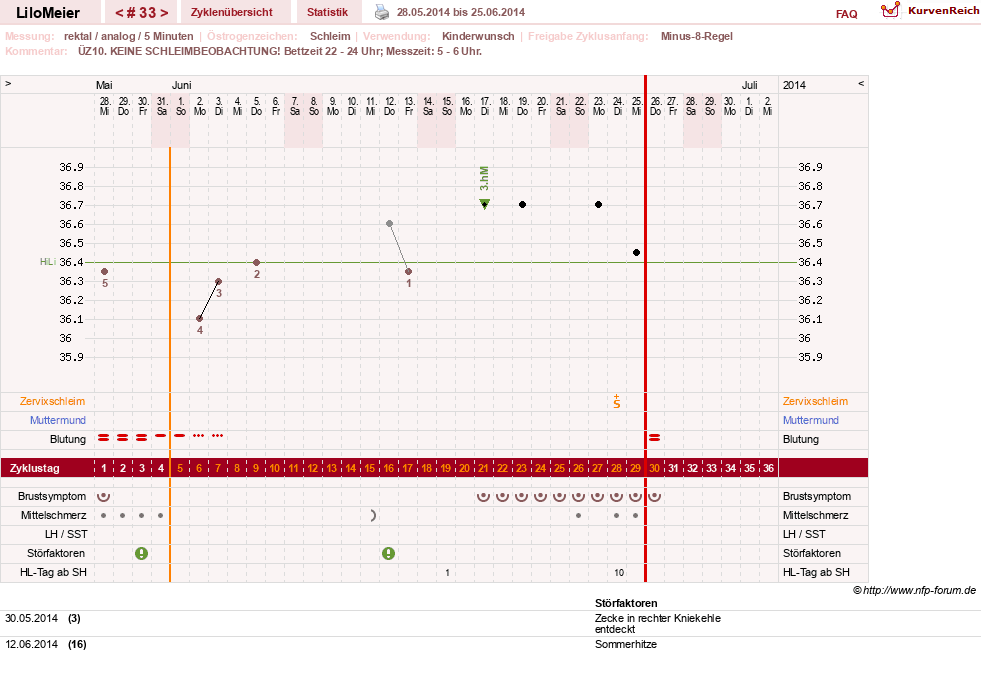The image size is (981, 676).
Task: Click the Kinderwunsch setting text
Action: pos(478,36)
